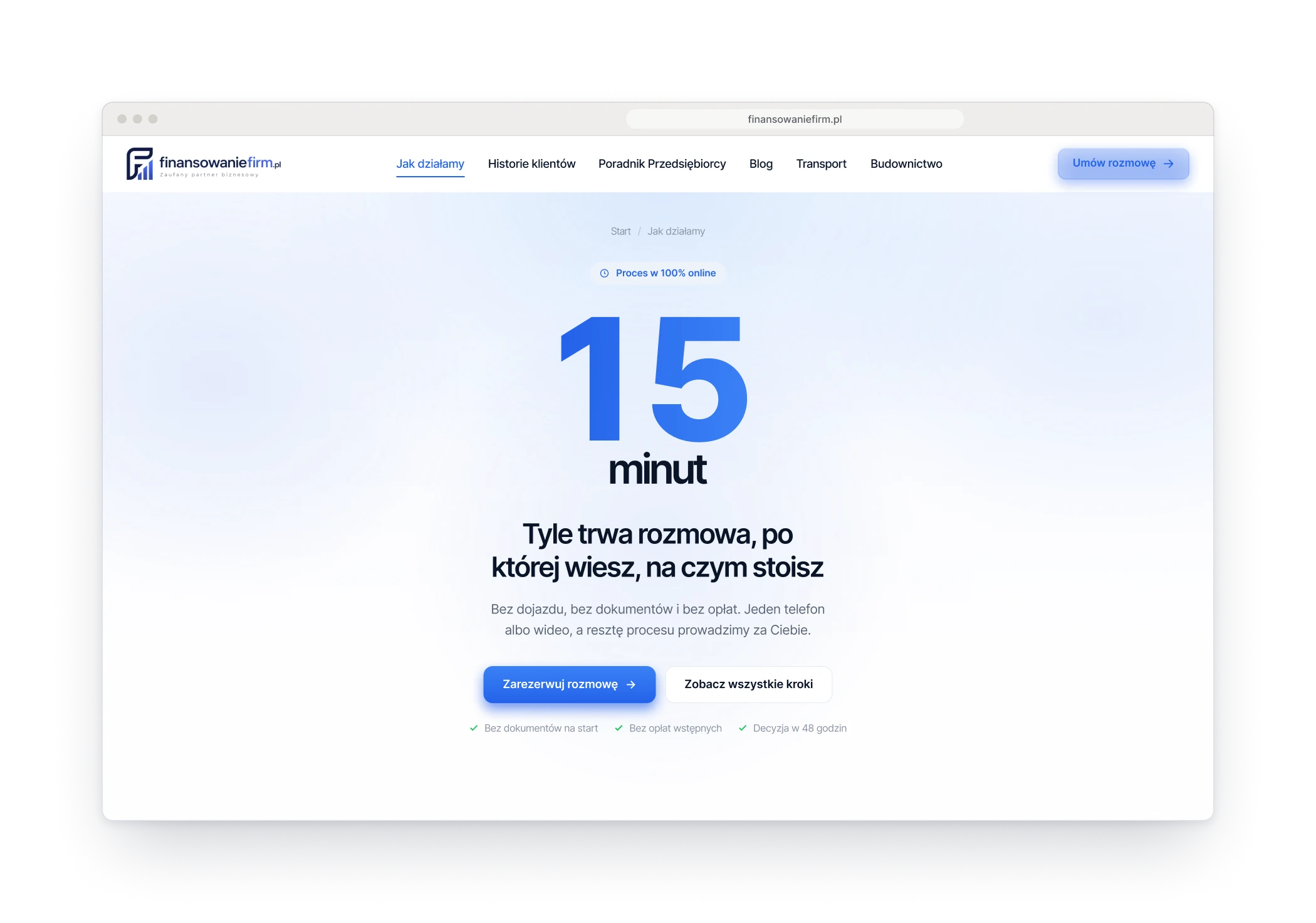Click the Umów rozmowę button
1316x923 pixels.
[1123, 164]
